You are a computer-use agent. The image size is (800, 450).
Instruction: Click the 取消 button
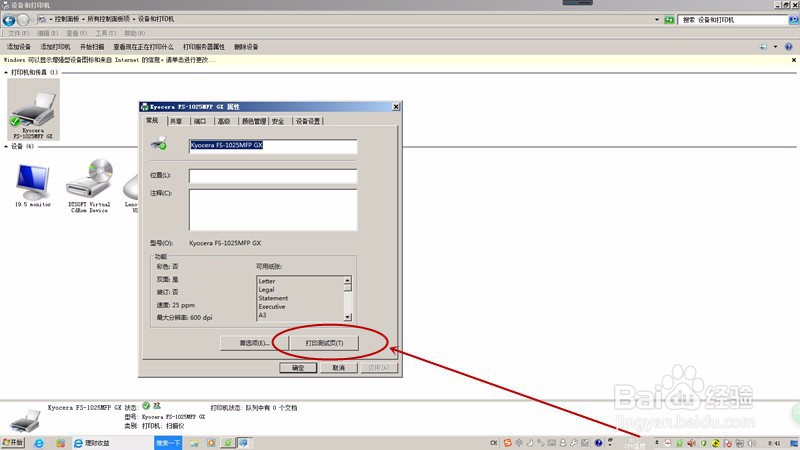339,367
